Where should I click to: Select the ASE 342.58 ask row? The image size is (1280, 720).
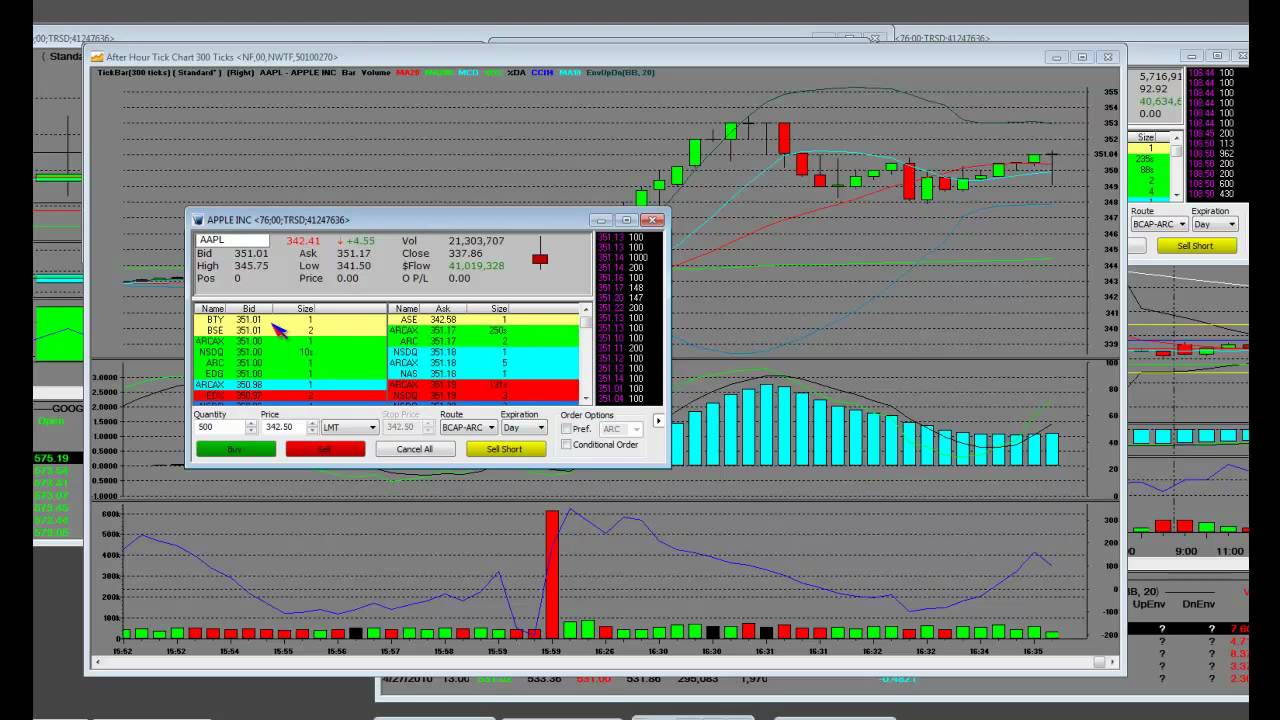[484, 319]
